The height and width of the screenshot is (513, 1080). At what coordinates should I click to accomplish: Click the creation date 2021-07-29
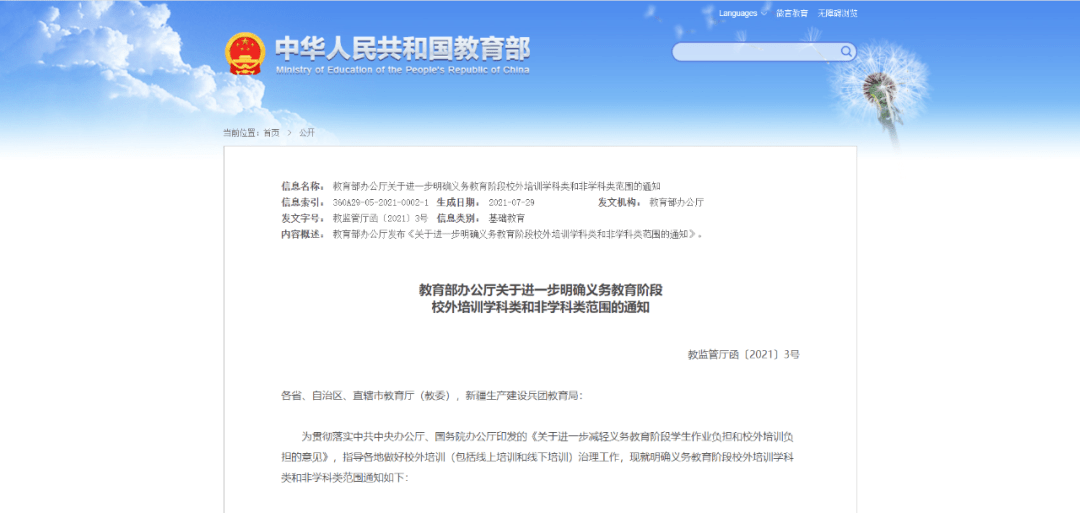pyautogui.click(x=511, y=202)
